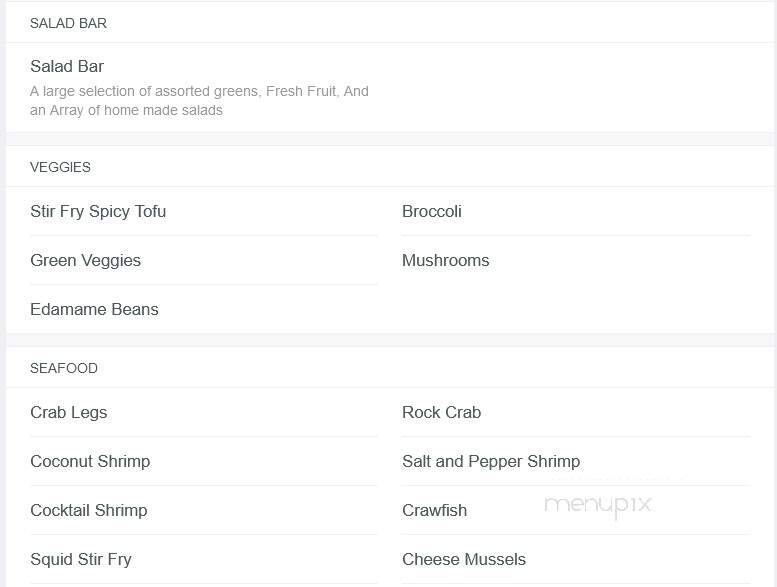Choose Squid Stir Fry
Screen dimensions: 777x587
(x=81, y=560)
